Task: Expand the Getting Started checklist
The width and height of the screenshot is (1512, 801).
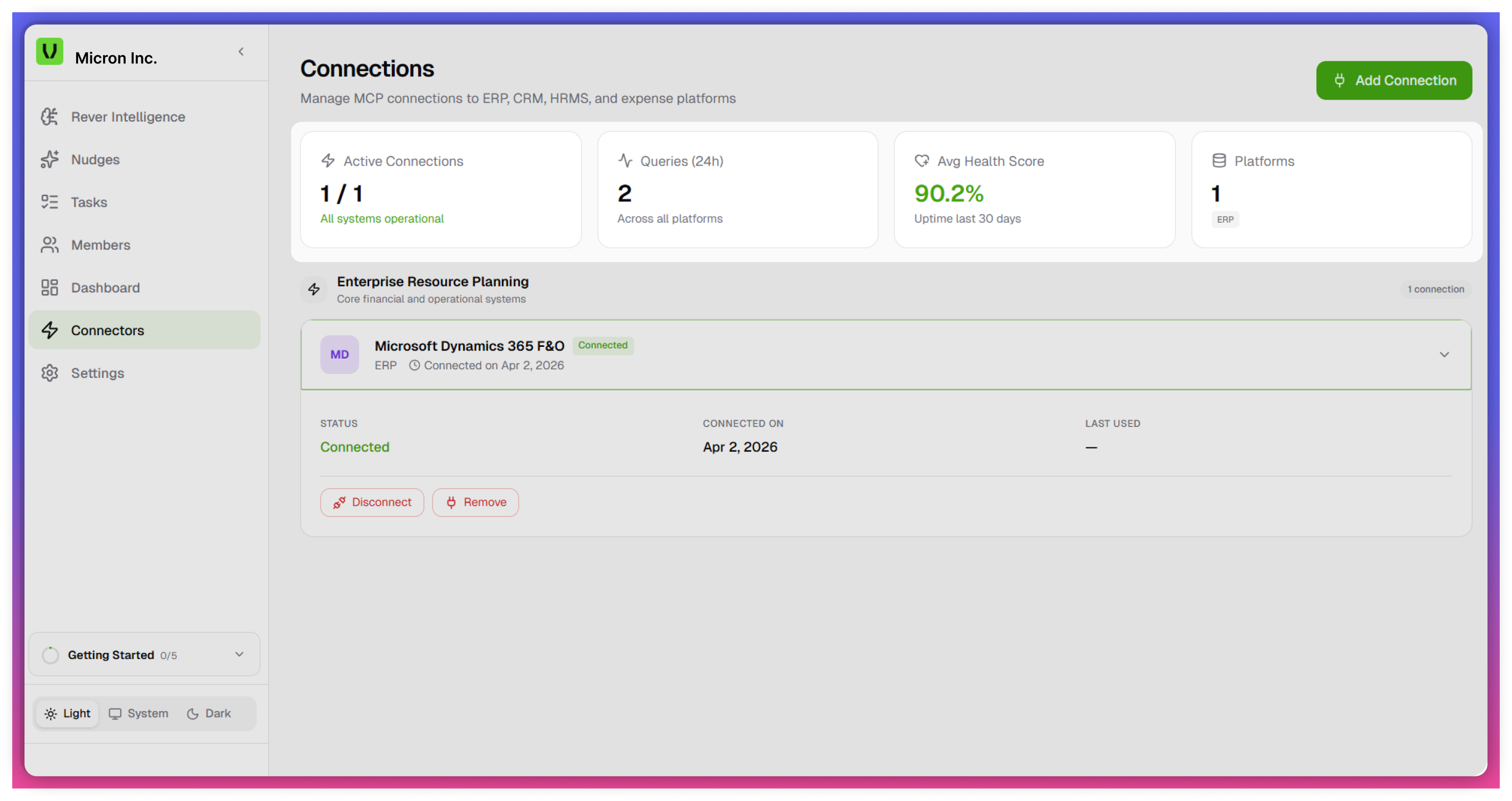Action: tap(239, 654)
